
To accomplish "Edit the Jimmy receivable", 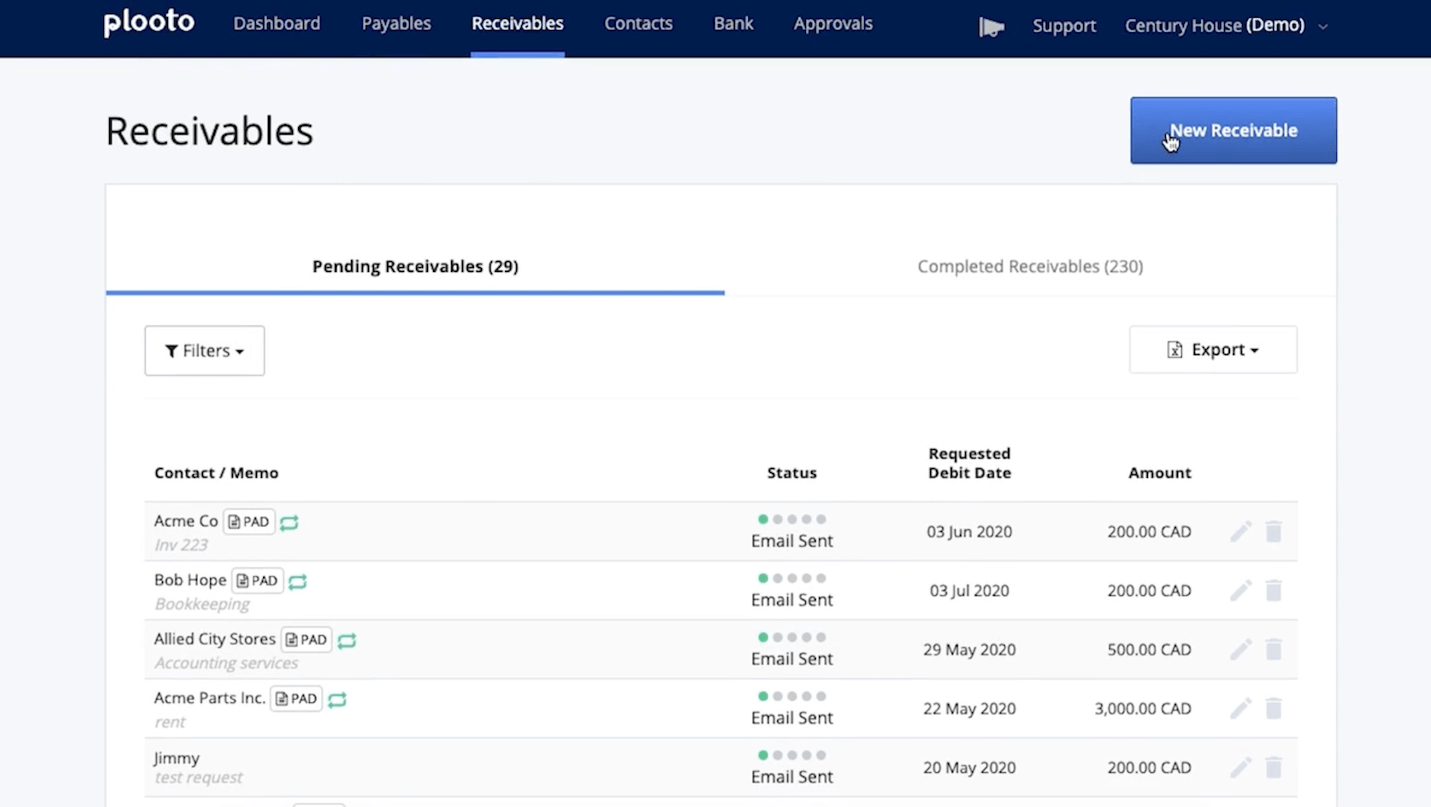I will click(x=1241, y=768).
